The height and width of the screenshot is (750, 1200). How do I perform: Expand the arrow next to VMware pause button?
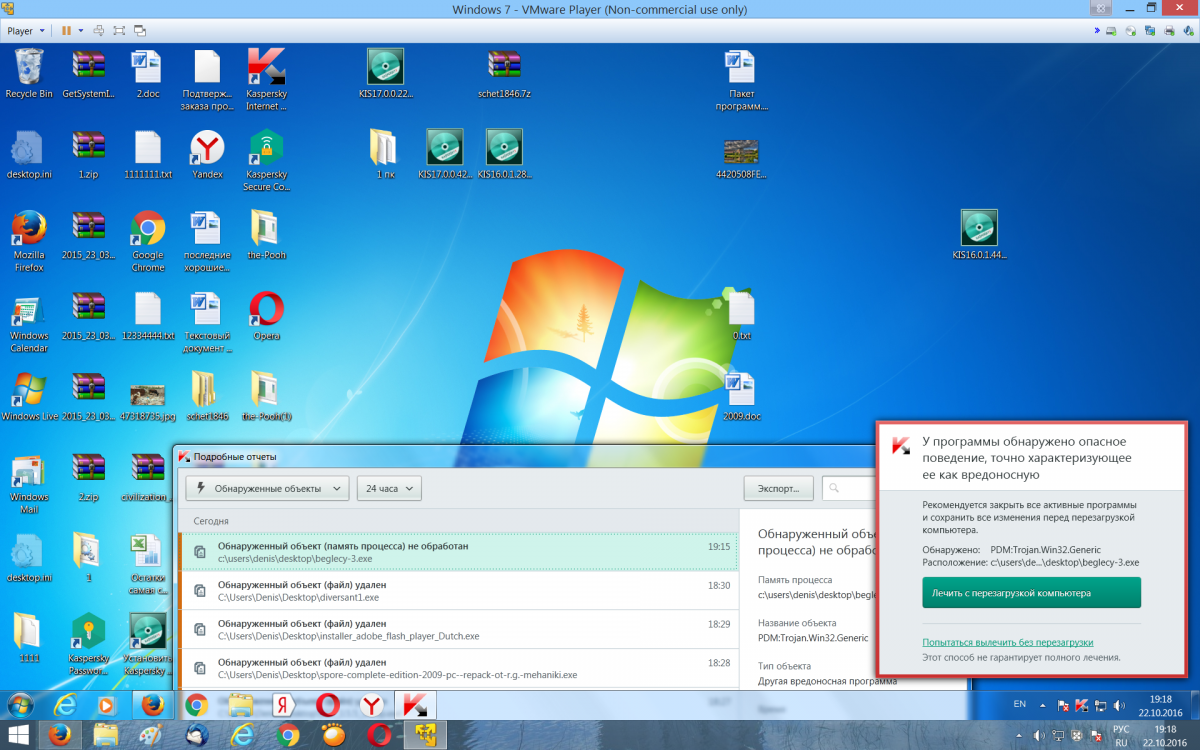click(81, 31)
